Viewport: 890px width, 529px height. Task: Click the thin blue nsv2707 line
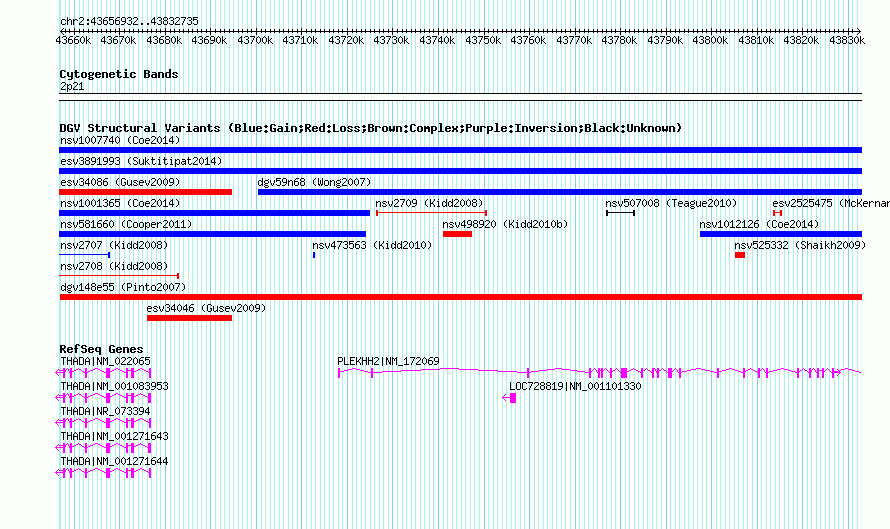coord(85,255)
